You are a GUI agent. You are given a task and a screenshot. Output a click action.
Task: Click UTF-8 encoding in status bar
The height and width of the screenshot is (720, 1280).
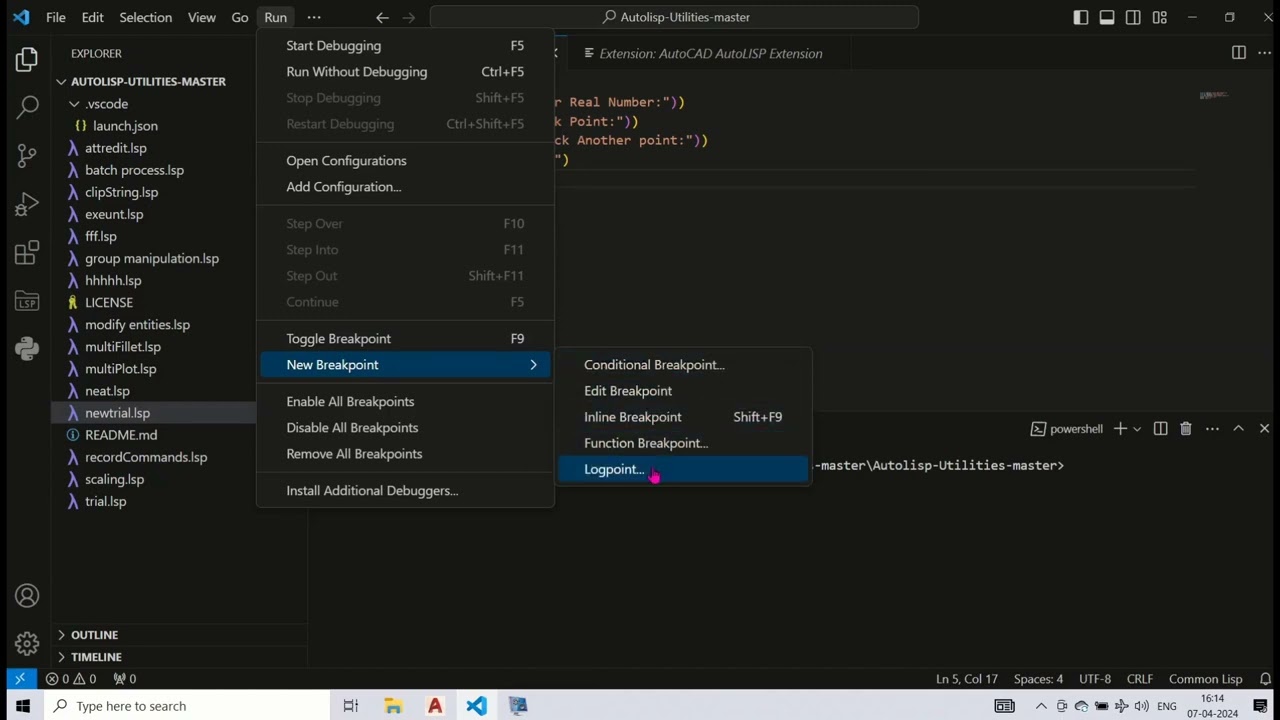tap(1095, 679)
